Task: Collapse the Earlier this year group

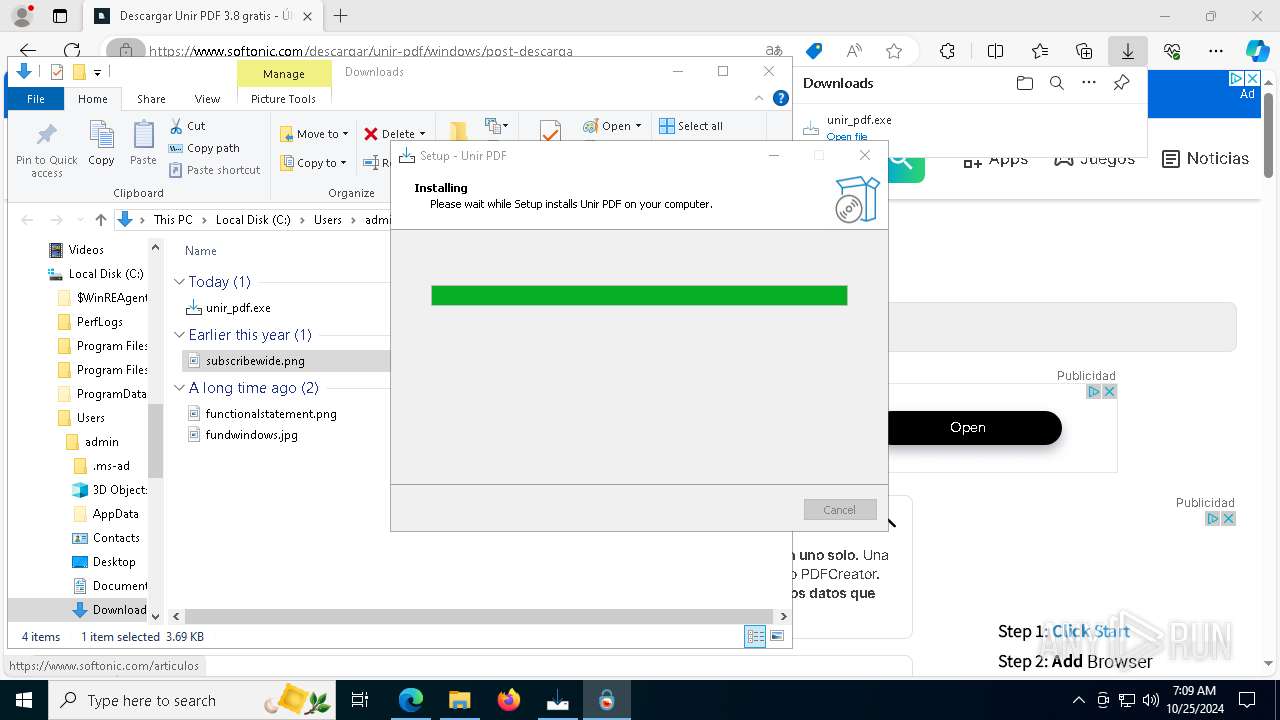Action: [179, 335]
